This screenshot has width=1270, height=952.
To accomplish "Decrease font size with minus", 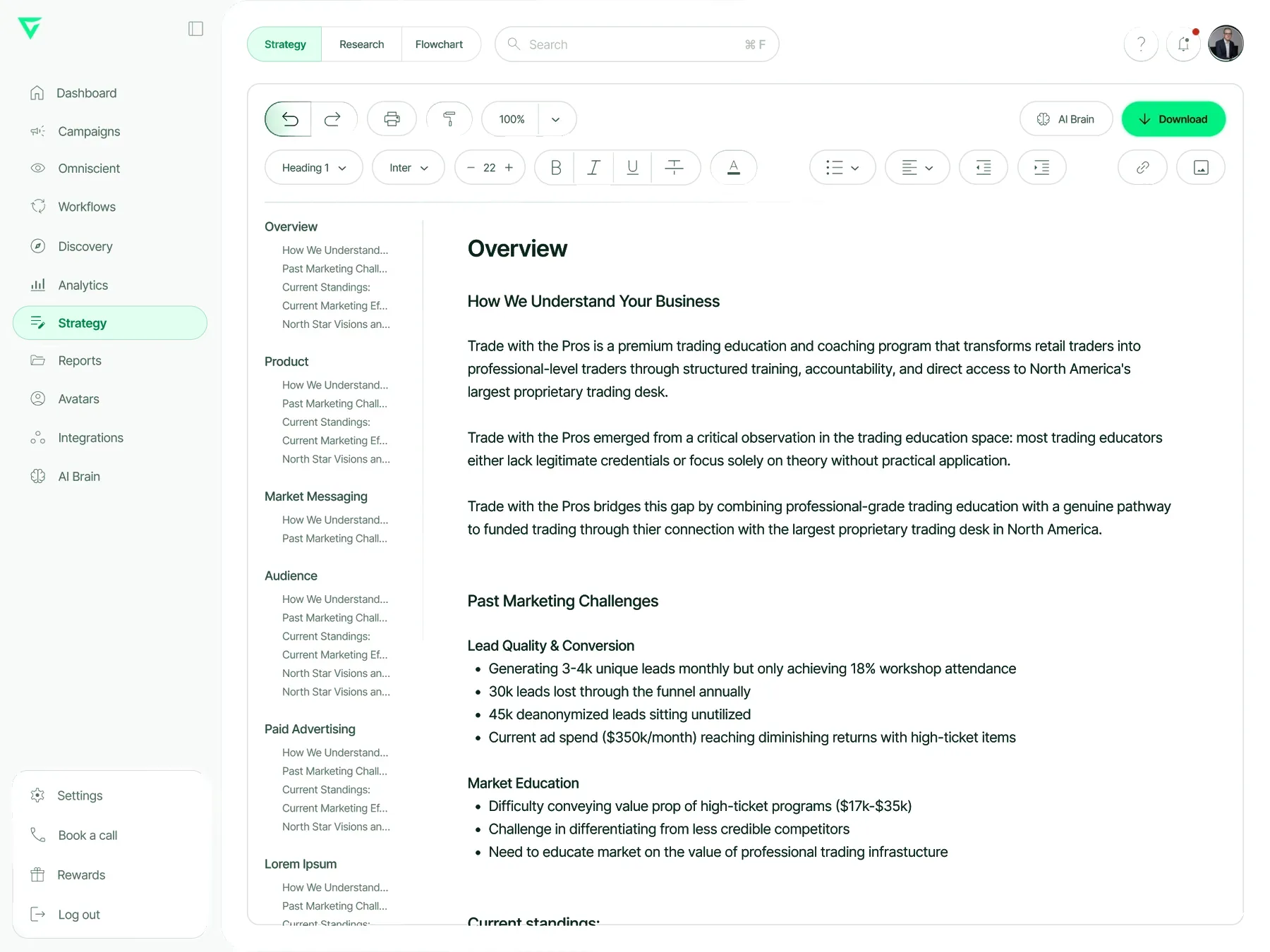I will pyautogui.click(x=471, y=168).
